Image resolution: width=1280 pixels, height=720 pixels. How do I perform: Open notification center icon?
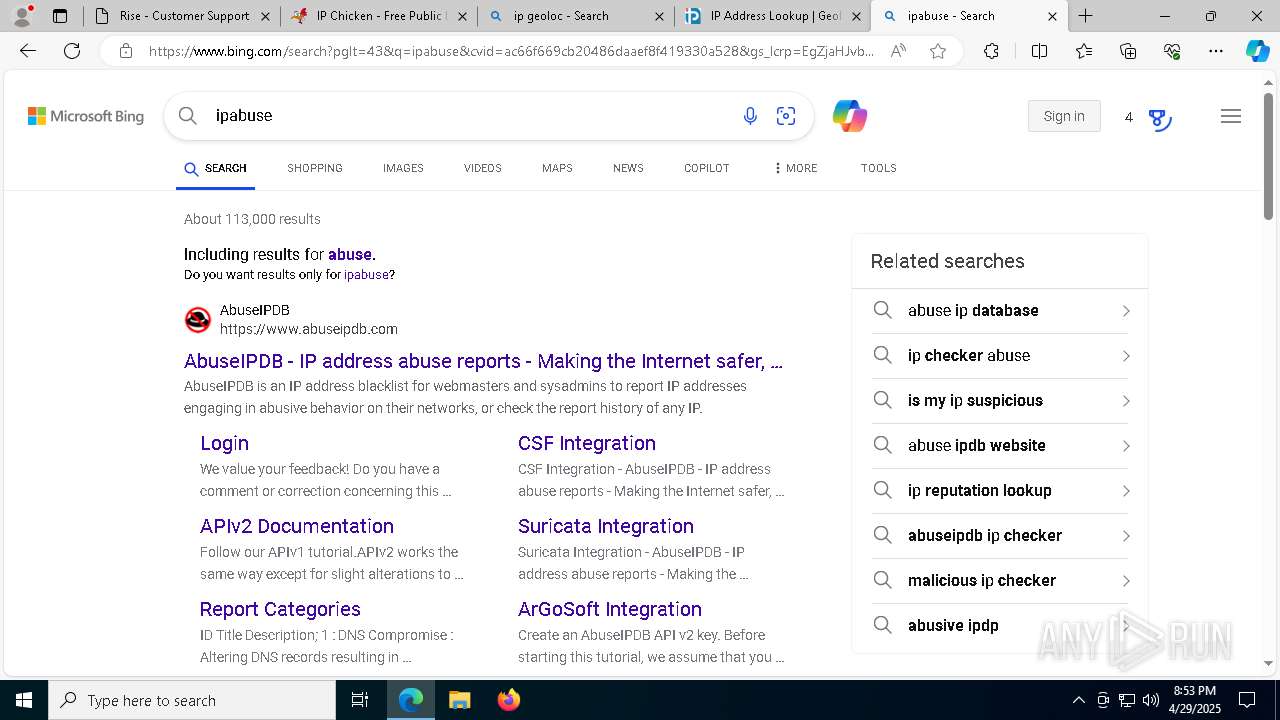point(1247,700)
